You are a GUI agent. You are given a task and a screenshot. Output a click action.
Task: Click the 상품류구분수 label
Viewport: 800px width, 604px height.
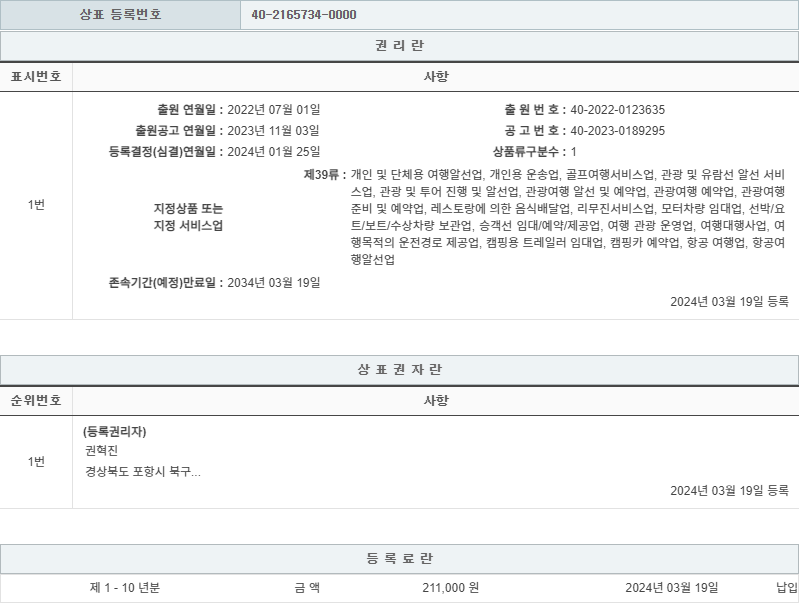[528, 151]
